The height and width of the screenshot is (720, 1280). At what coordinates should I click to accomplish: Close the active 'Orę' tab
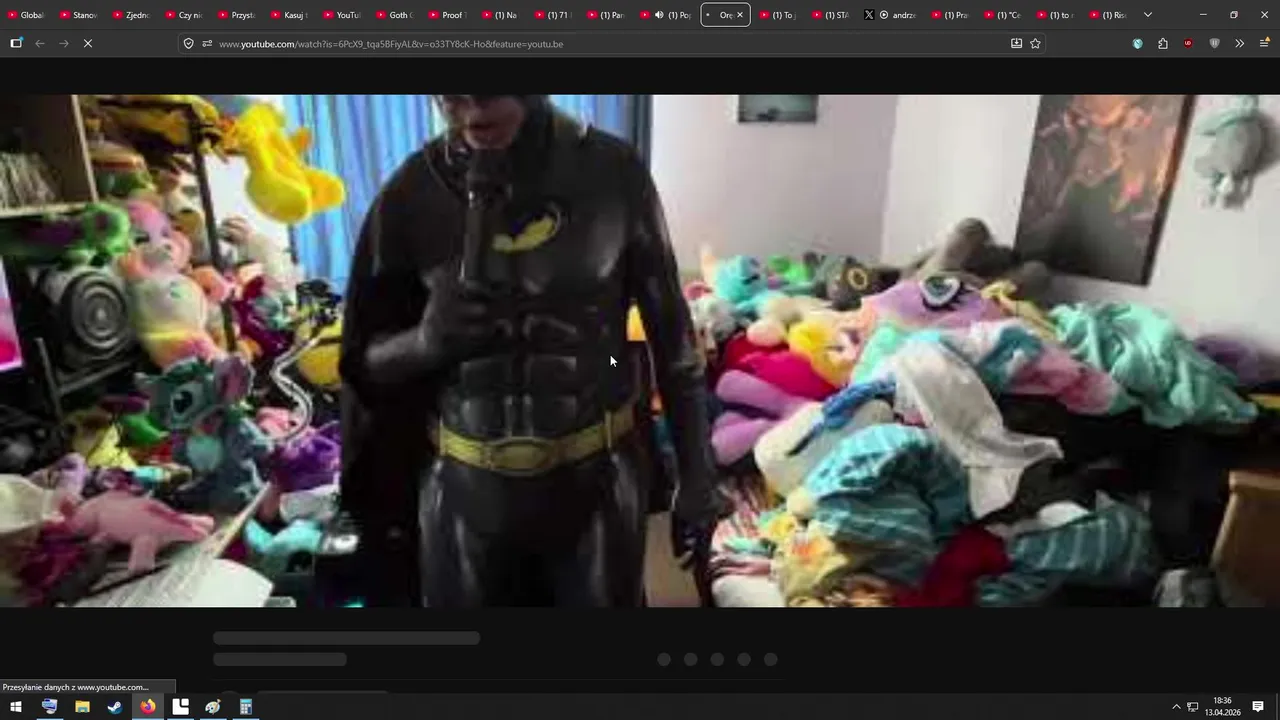(x=740, y=15)
